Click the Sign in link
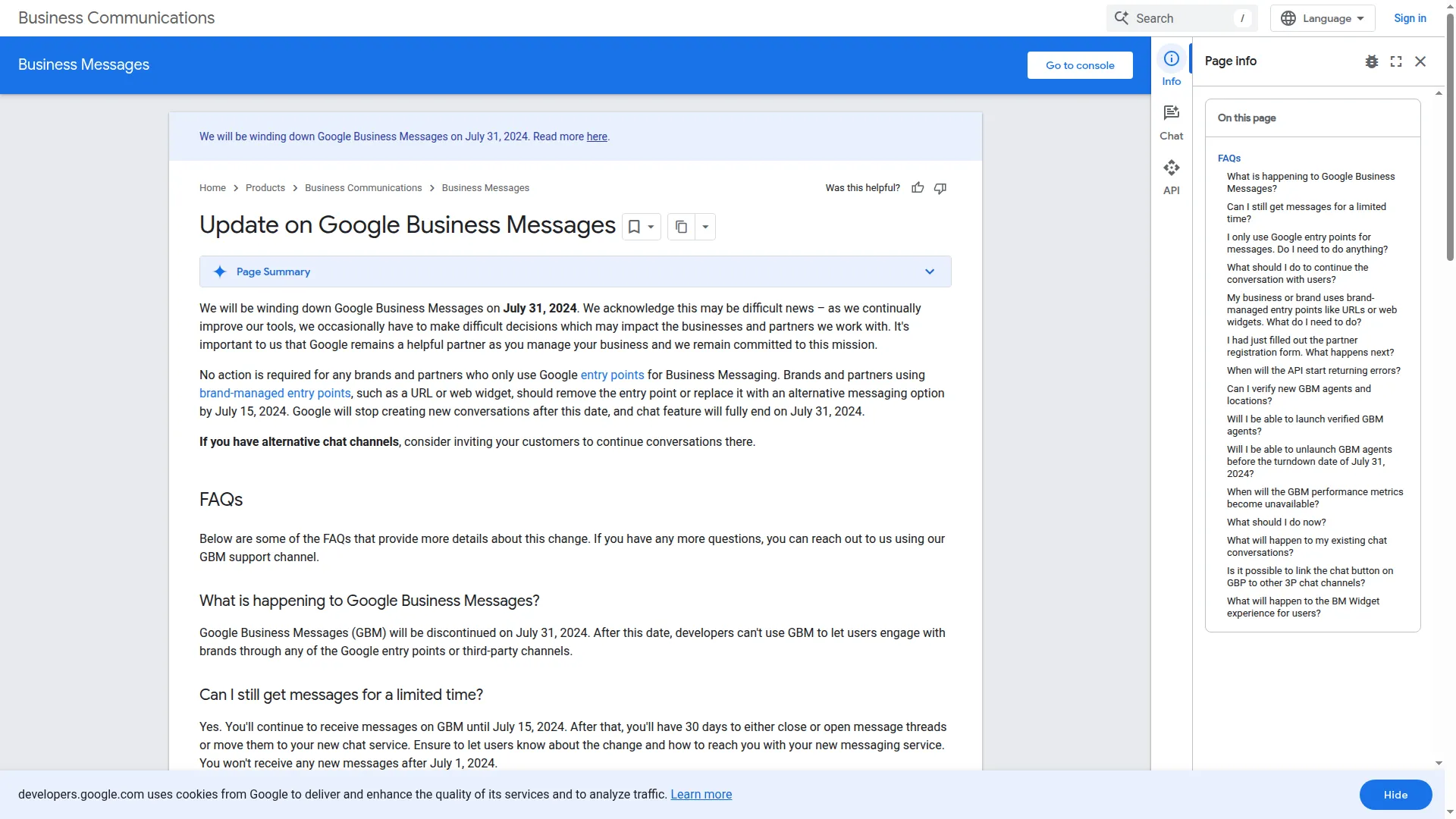Image resolution: width=1456 pixels, height=819 pixels. coord(1410,18)
